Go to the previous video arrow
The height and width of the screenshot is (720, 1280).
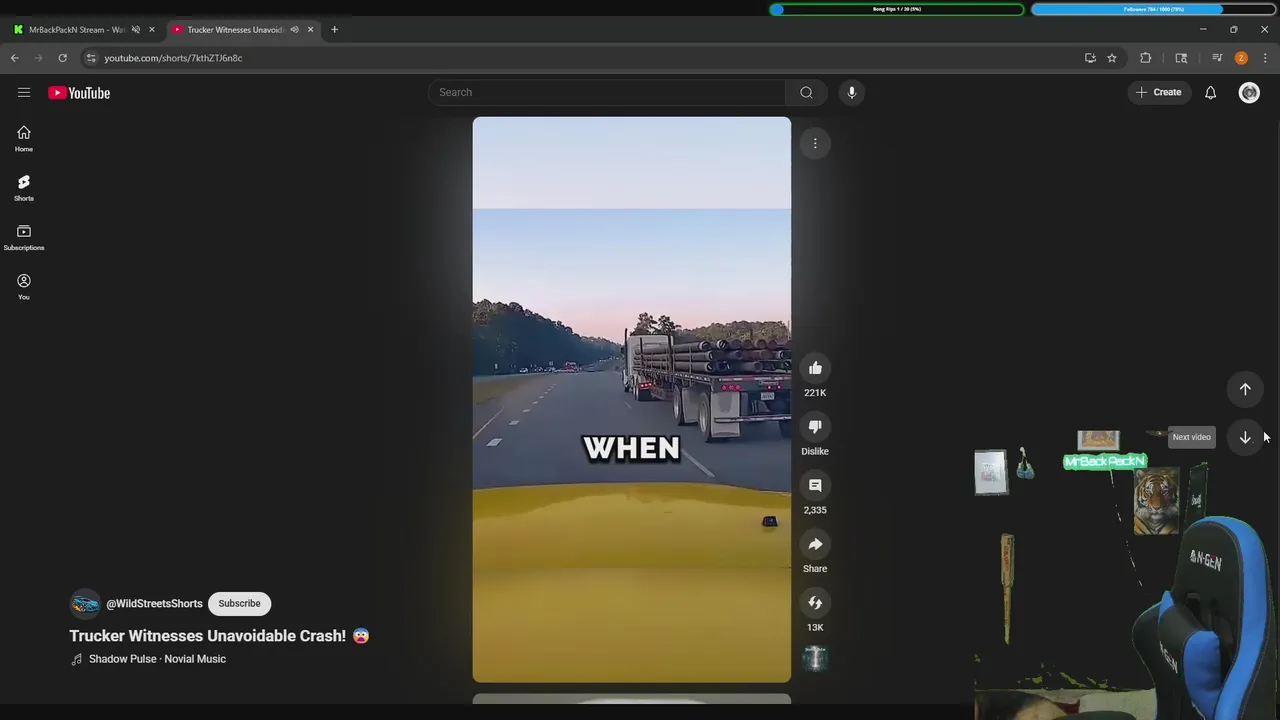[x=1245, y=389]
